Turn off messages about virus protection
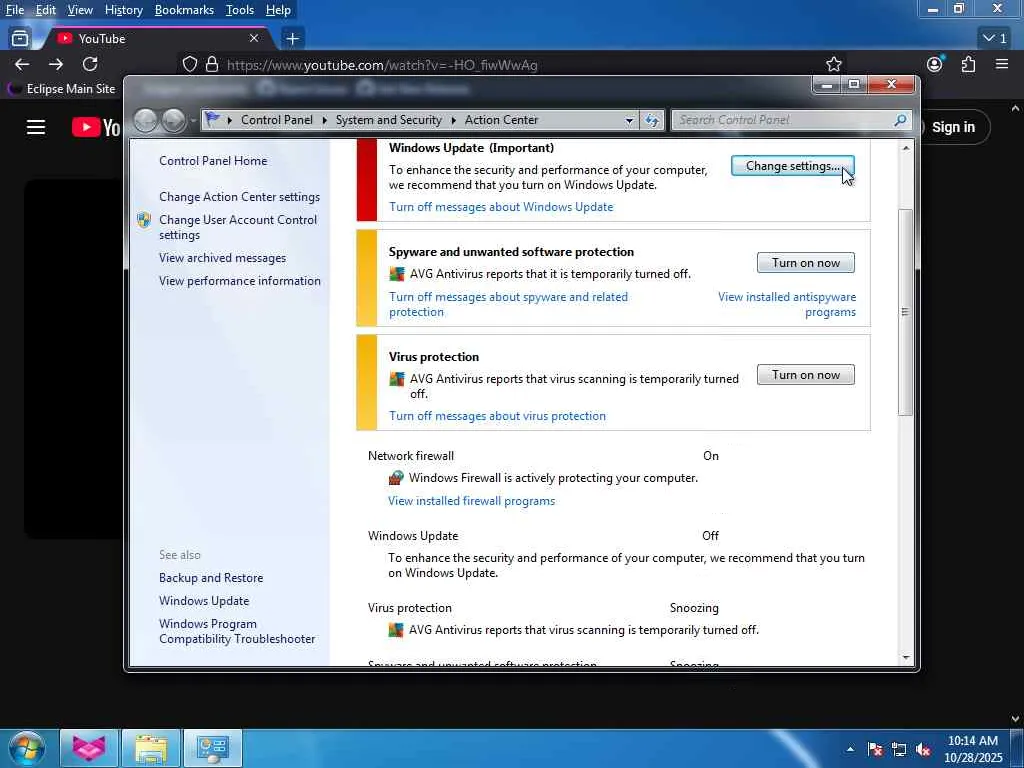Image resolution: width=1024 pixels, height=768 pixels. tap(497, 416)
